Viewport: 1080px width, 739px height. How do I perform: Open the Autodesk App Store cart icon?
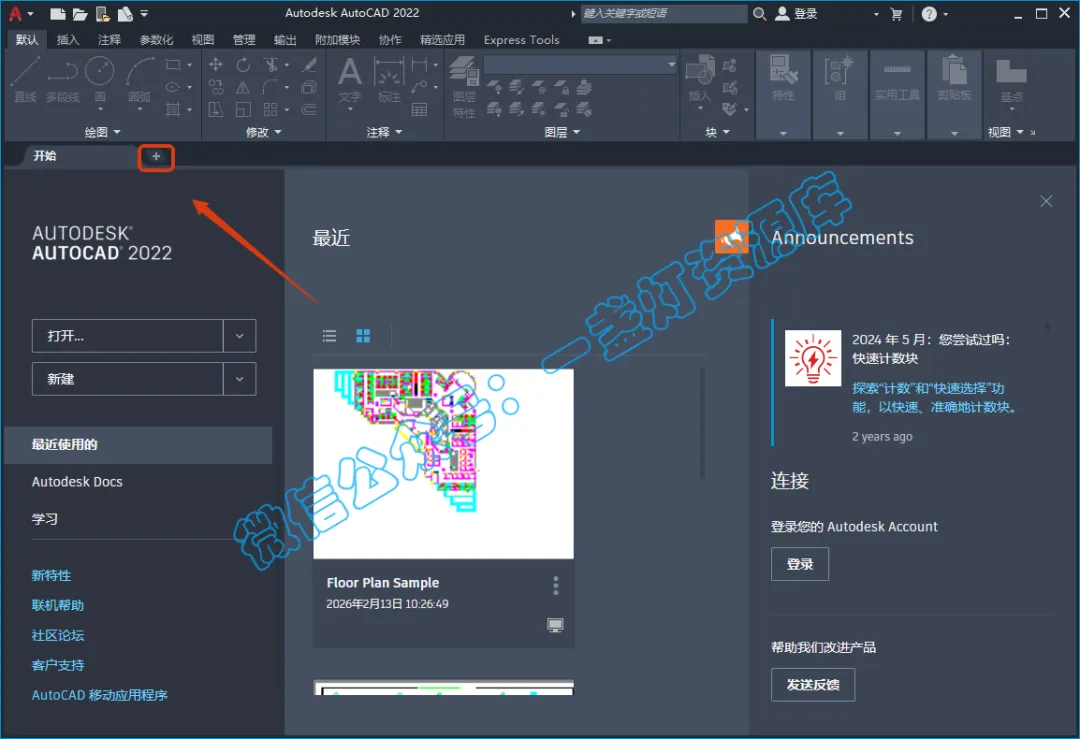896,14
